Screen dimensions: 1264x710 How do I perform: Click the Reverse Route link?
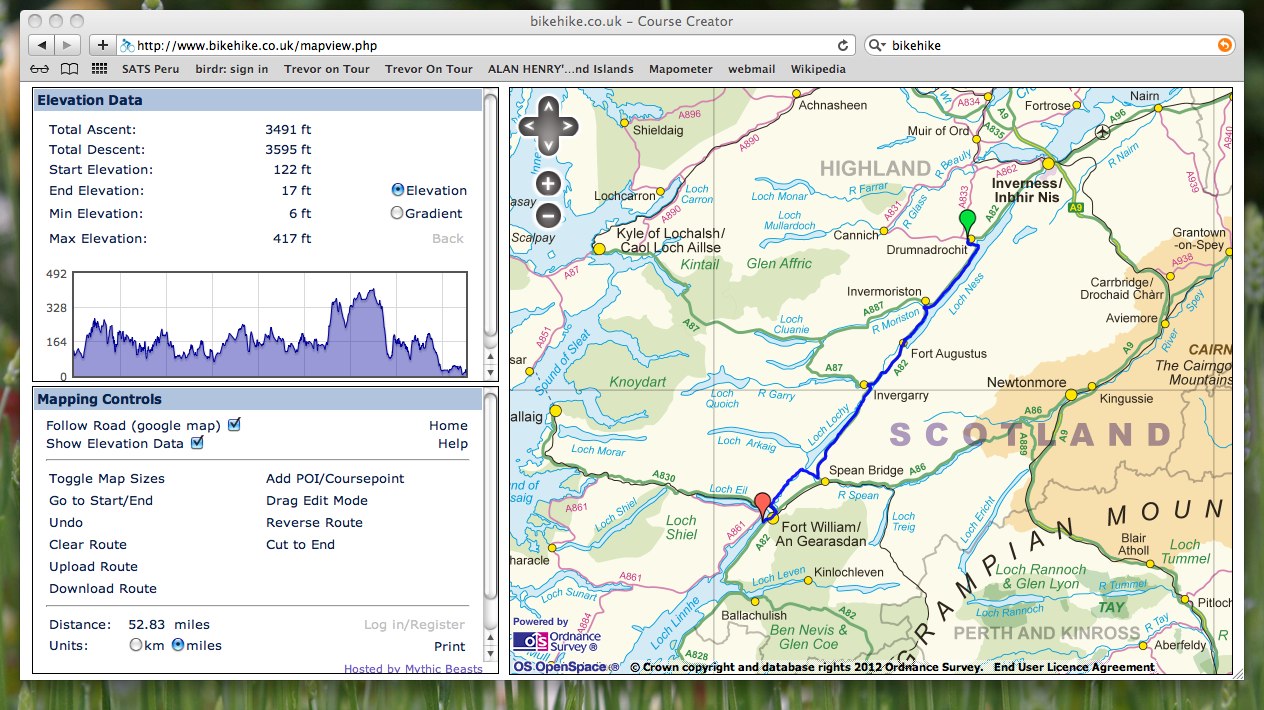tap(314, 522)
